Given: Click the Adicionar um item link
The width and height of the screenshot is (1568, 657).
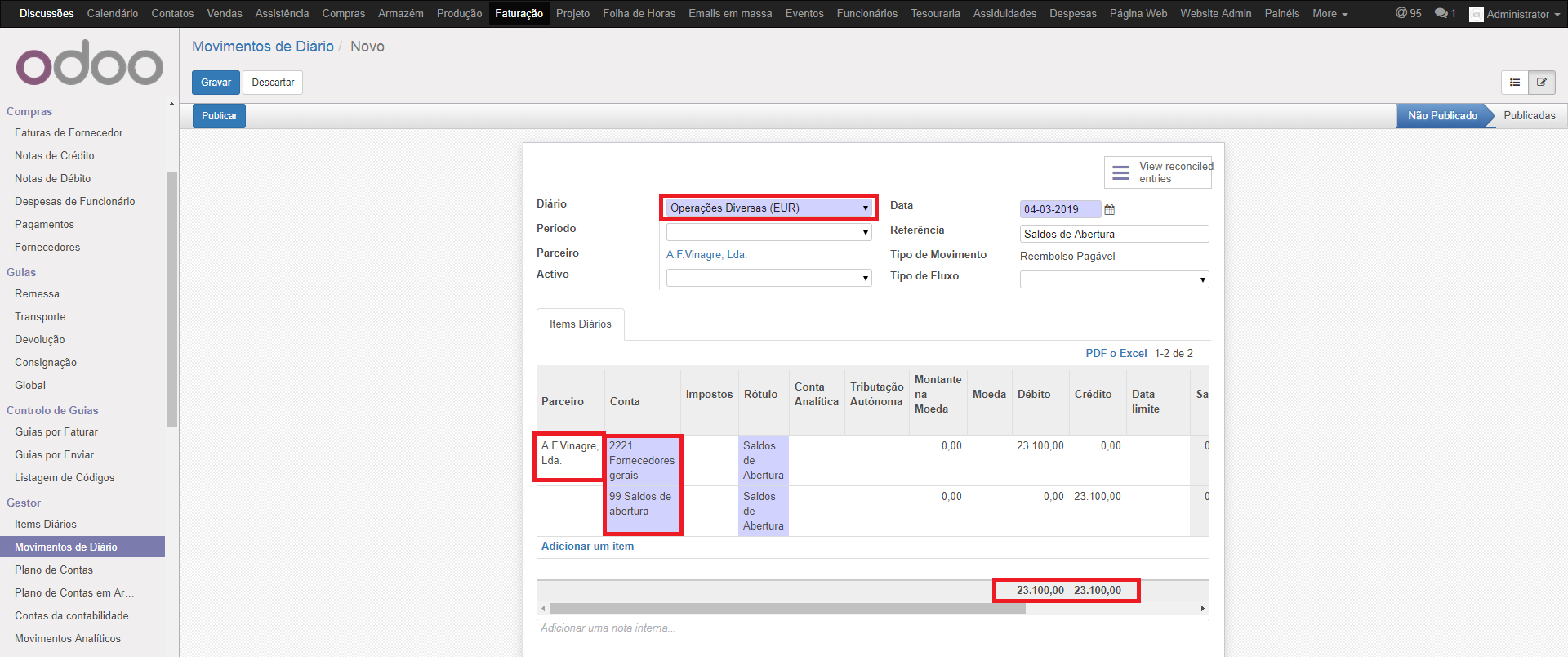Looking at the screenshot, I should (587, 547).
